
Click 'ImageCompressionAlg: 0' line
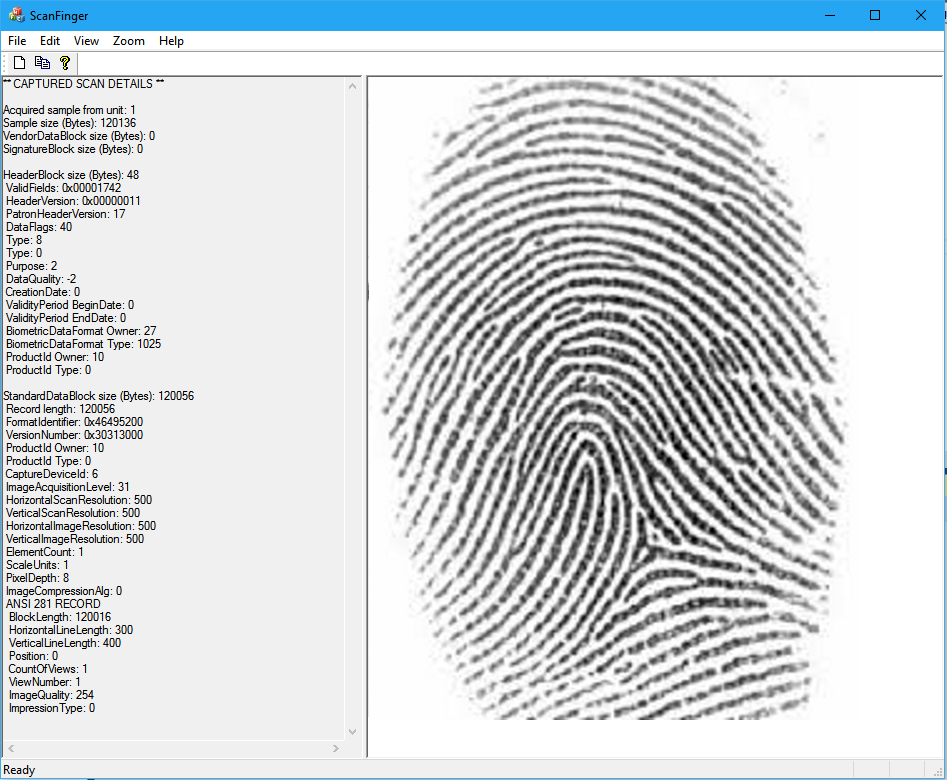[64, 591]
